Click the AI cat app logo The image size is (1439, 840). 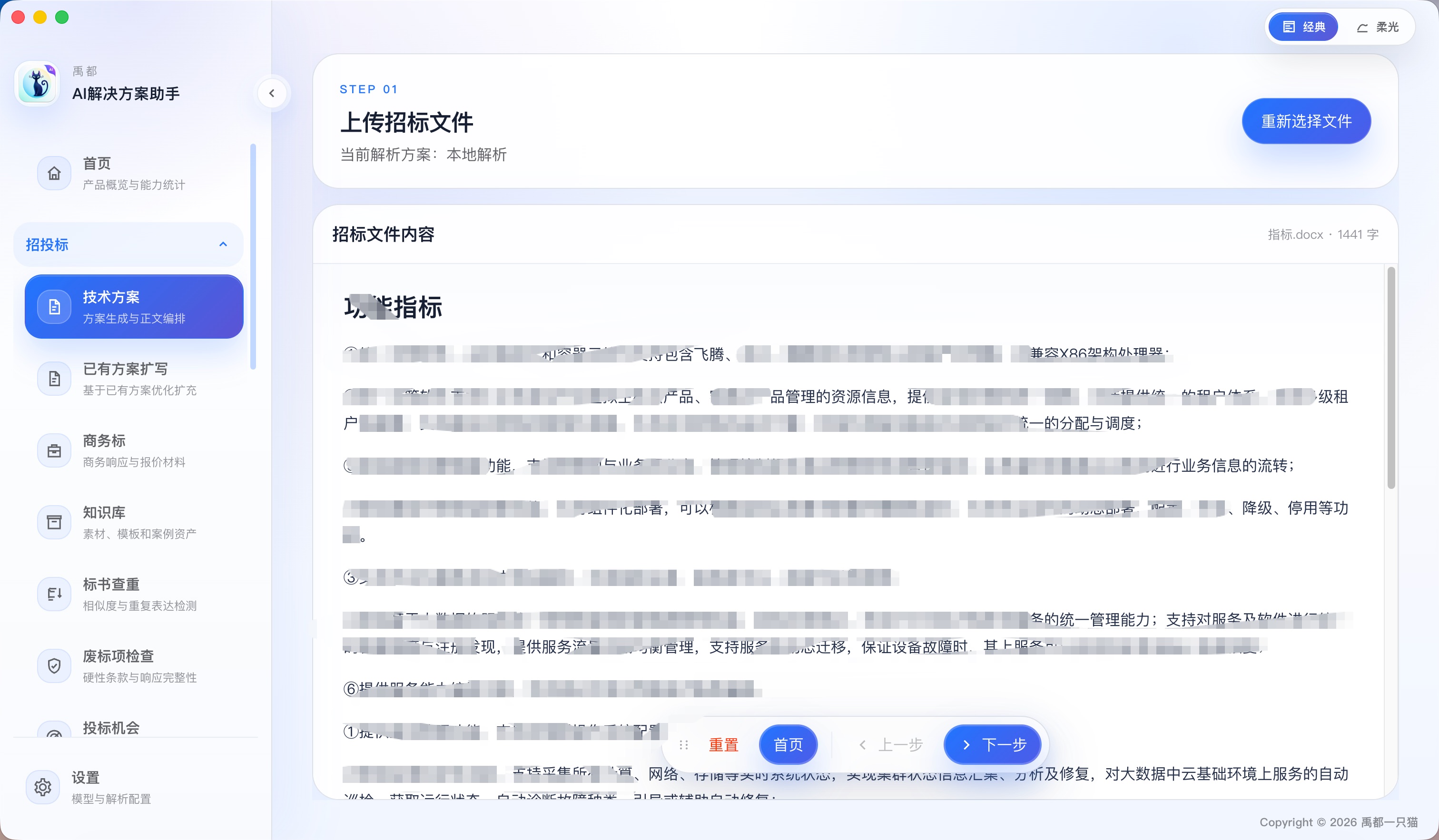[37, 83]
